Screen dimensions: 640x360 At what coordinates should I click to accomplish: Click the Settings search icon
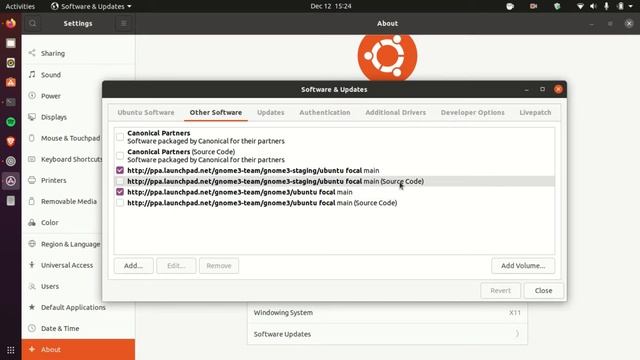pos(33,23)
